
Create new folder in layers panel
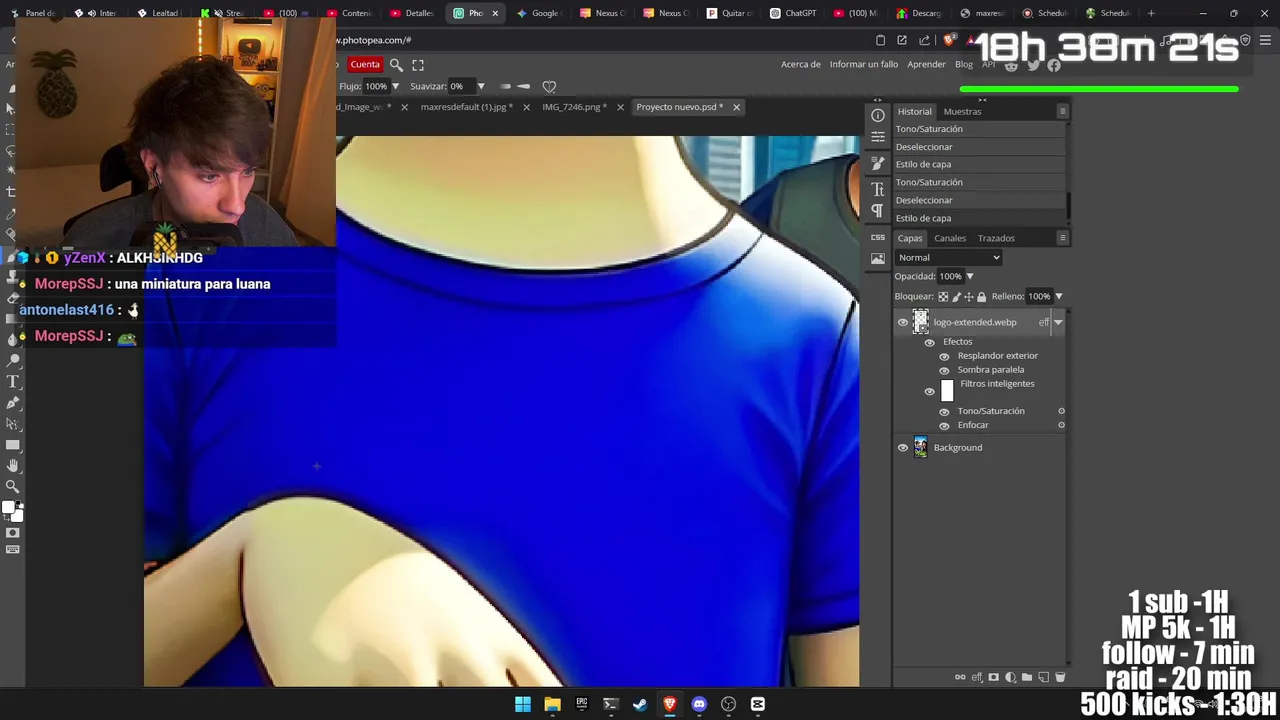(x=1027, y=677)
